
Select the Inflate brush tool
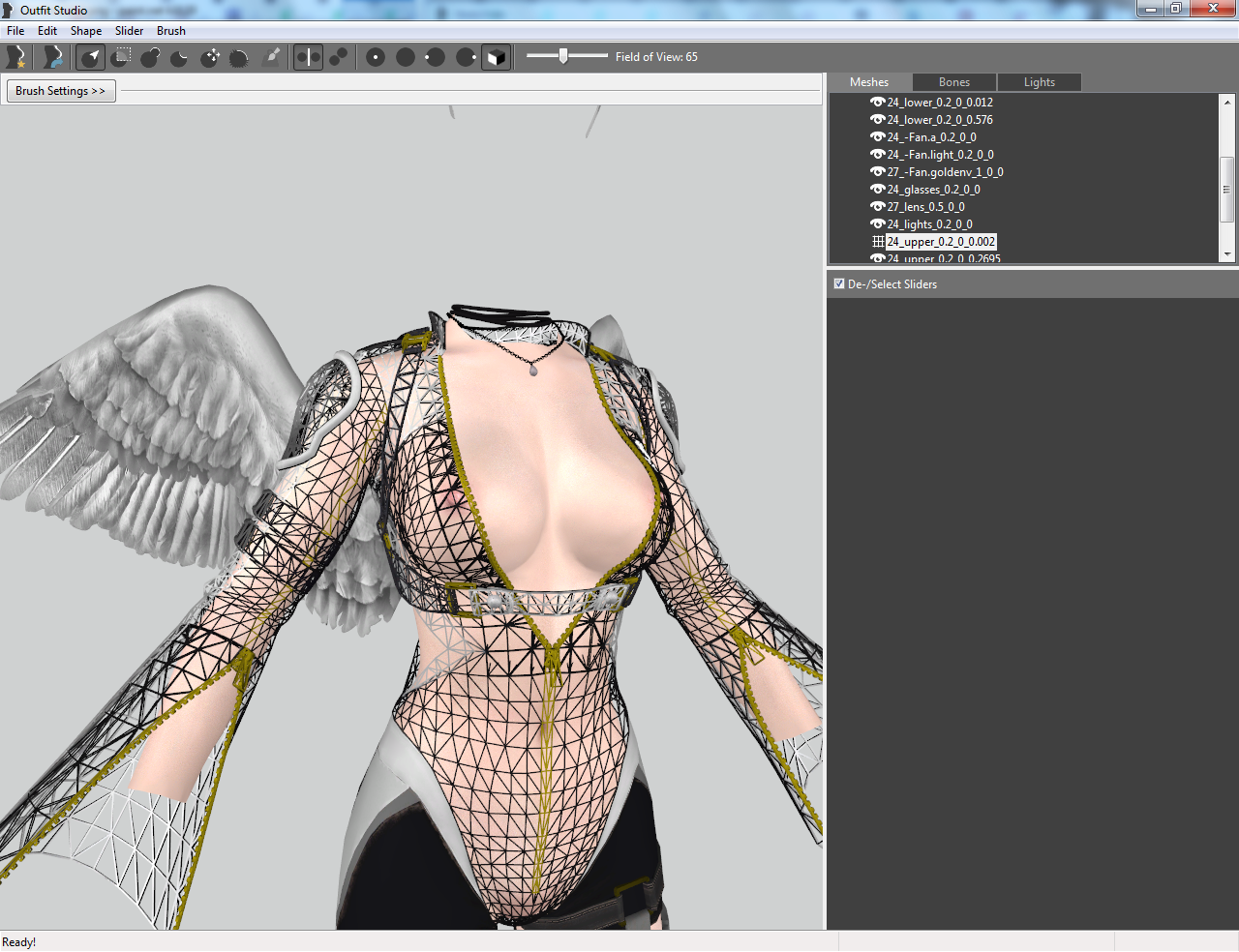(x=150, y=57)
